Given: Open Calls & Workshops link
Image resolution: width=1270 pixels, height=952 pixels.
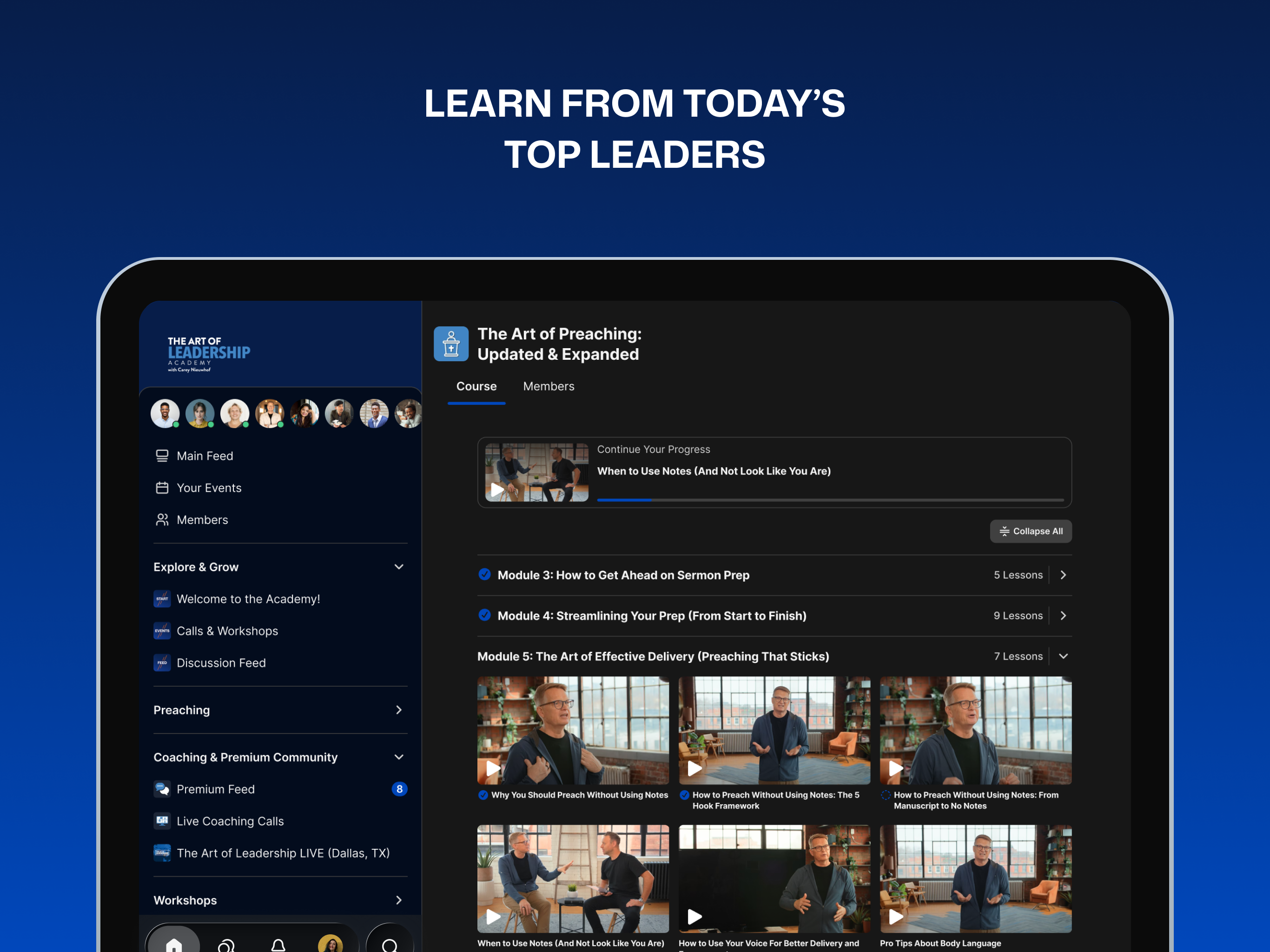Looking at the screenshot, I should [227, 631].
